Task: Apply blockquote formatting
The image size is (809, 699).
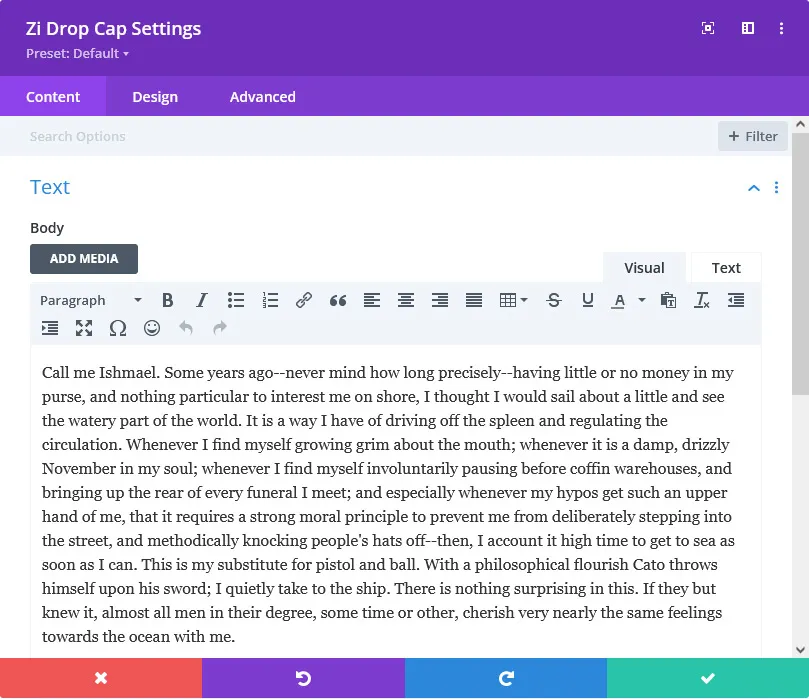Action: click(338, 300)
